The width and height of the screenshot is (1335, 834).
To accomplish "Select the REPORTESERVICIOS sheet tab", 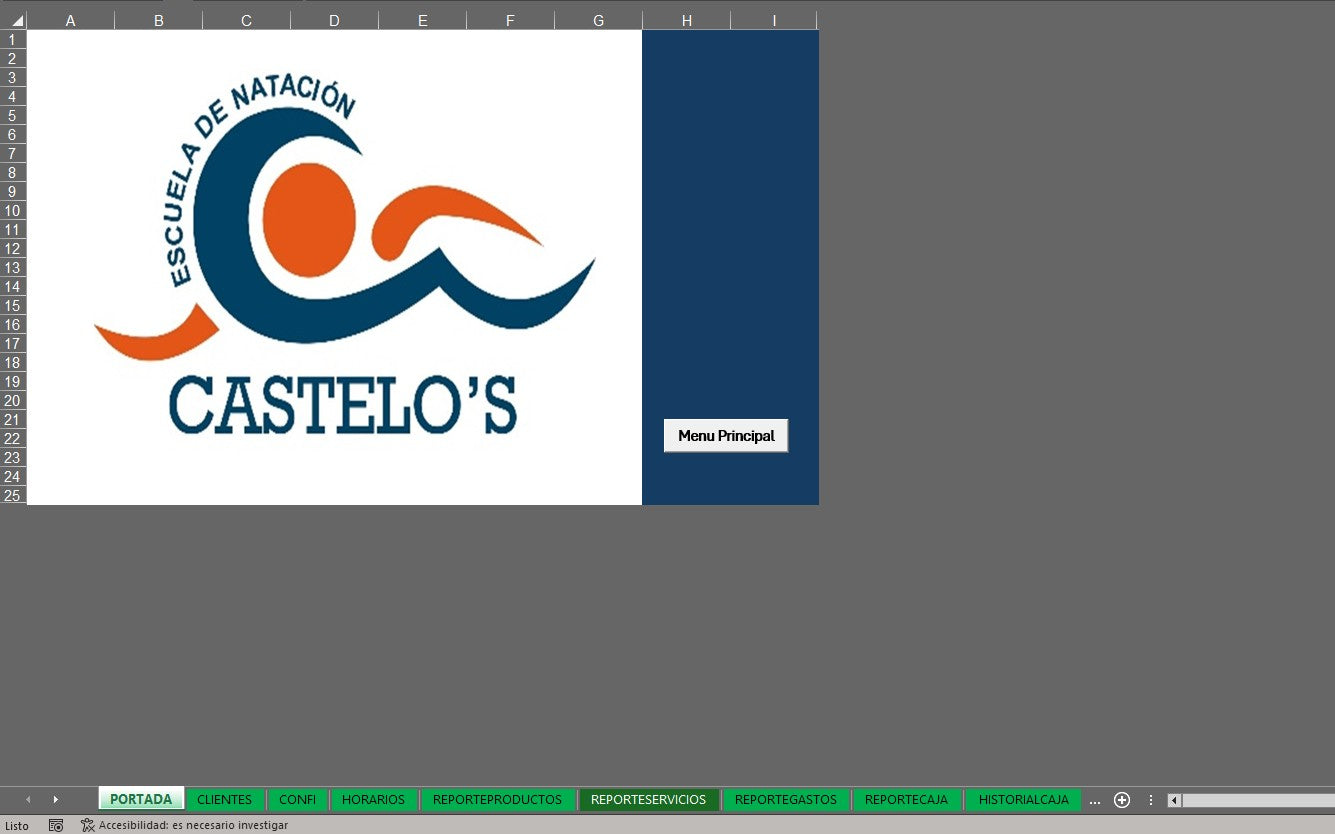I will [648, 799].
